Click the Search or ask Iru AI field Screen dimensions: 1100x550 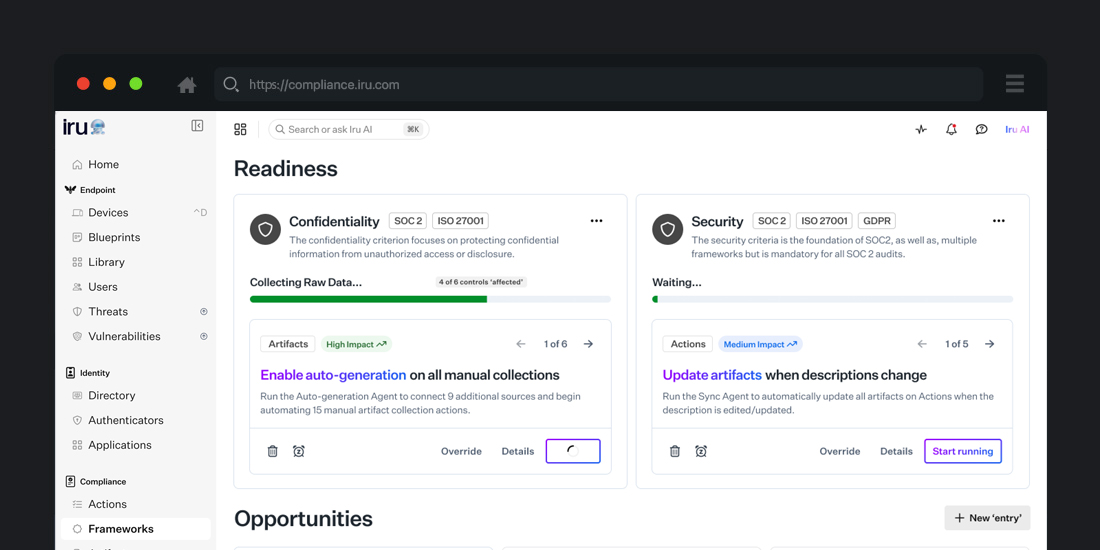349,129
